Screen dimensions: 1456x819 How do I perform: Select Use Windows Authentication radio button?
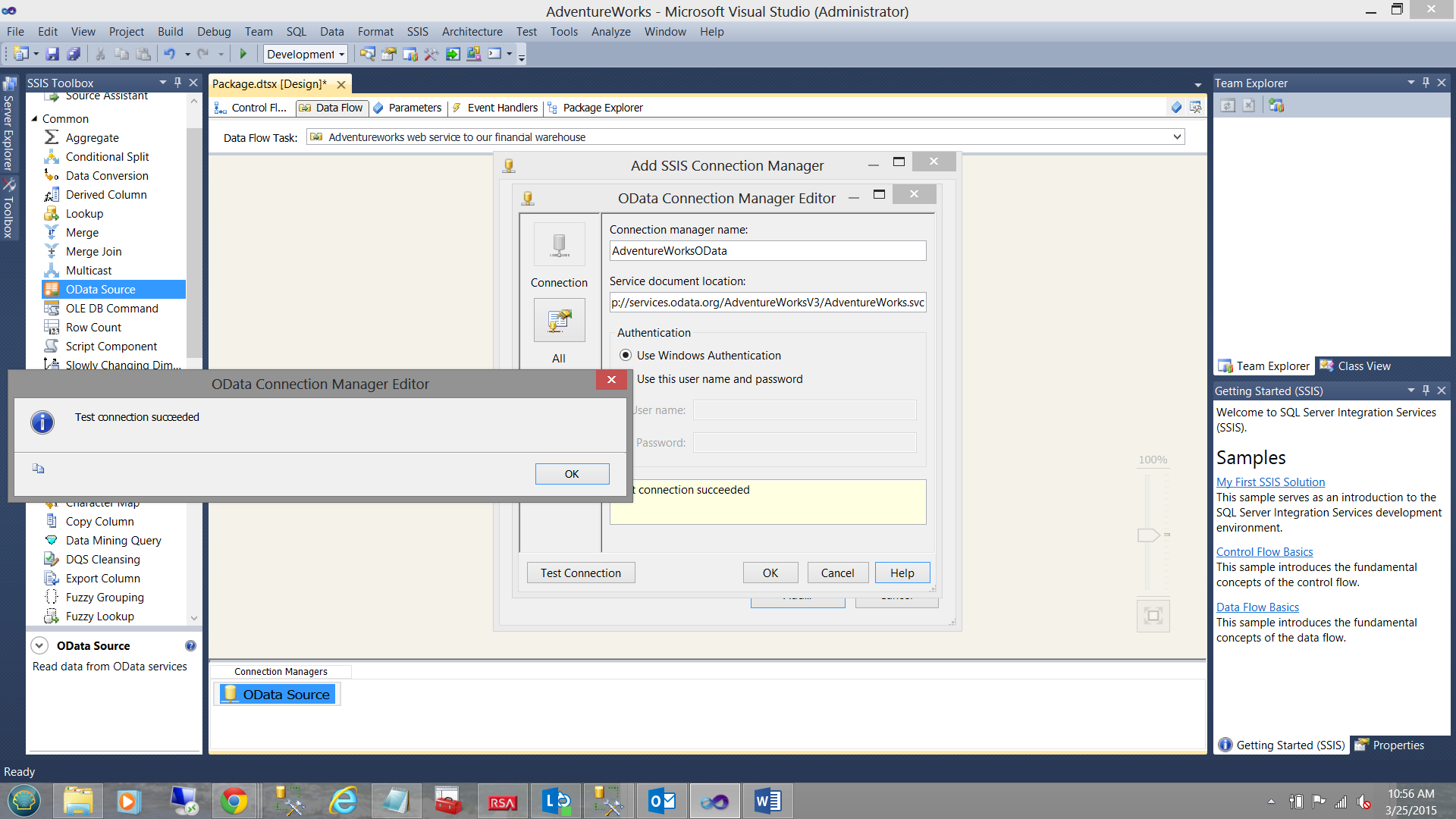pyautogui.click(x=626, y=356)
